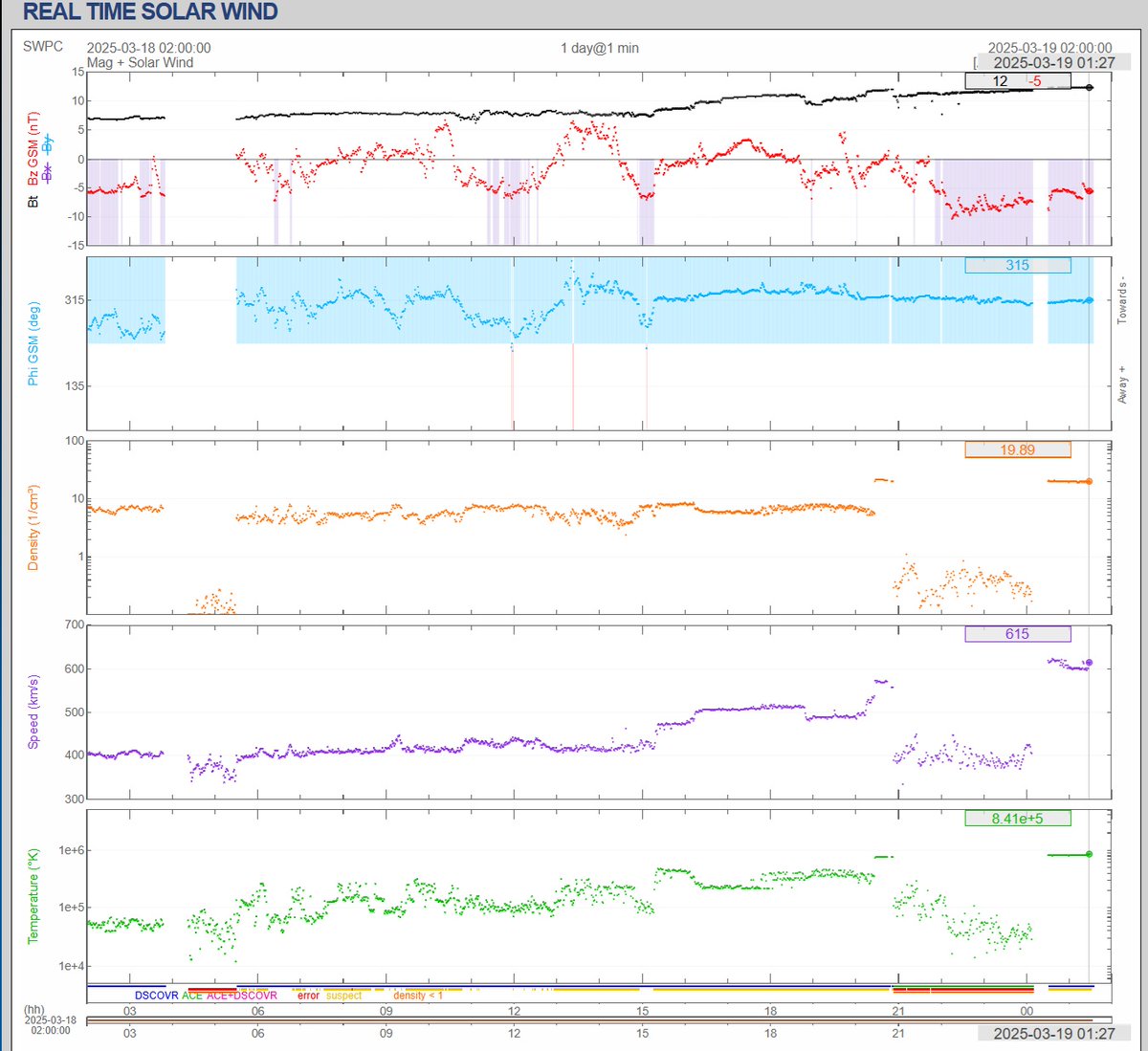Click the end time 2025-03-19 02:00:00 at top right
The height and width of the screenshot is (1051, 1148).
point(1050,48)
